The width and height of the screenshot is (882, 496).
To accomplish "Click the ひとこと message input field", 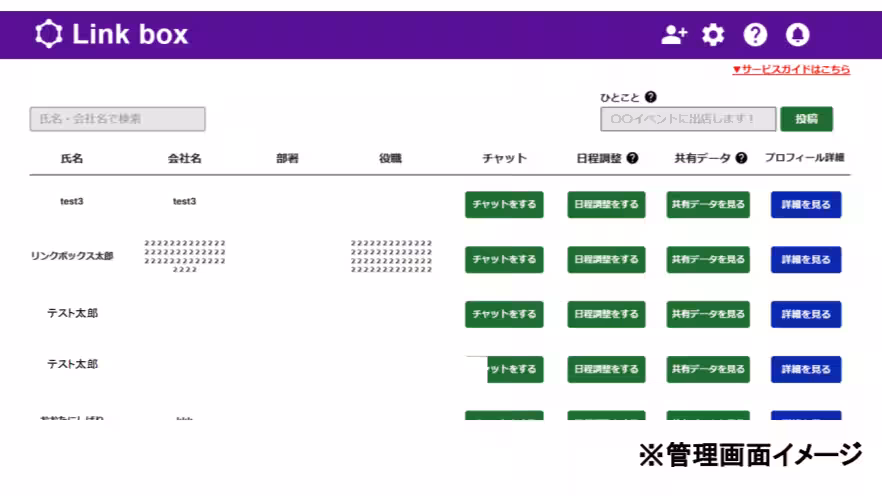I will coord(688,119).
